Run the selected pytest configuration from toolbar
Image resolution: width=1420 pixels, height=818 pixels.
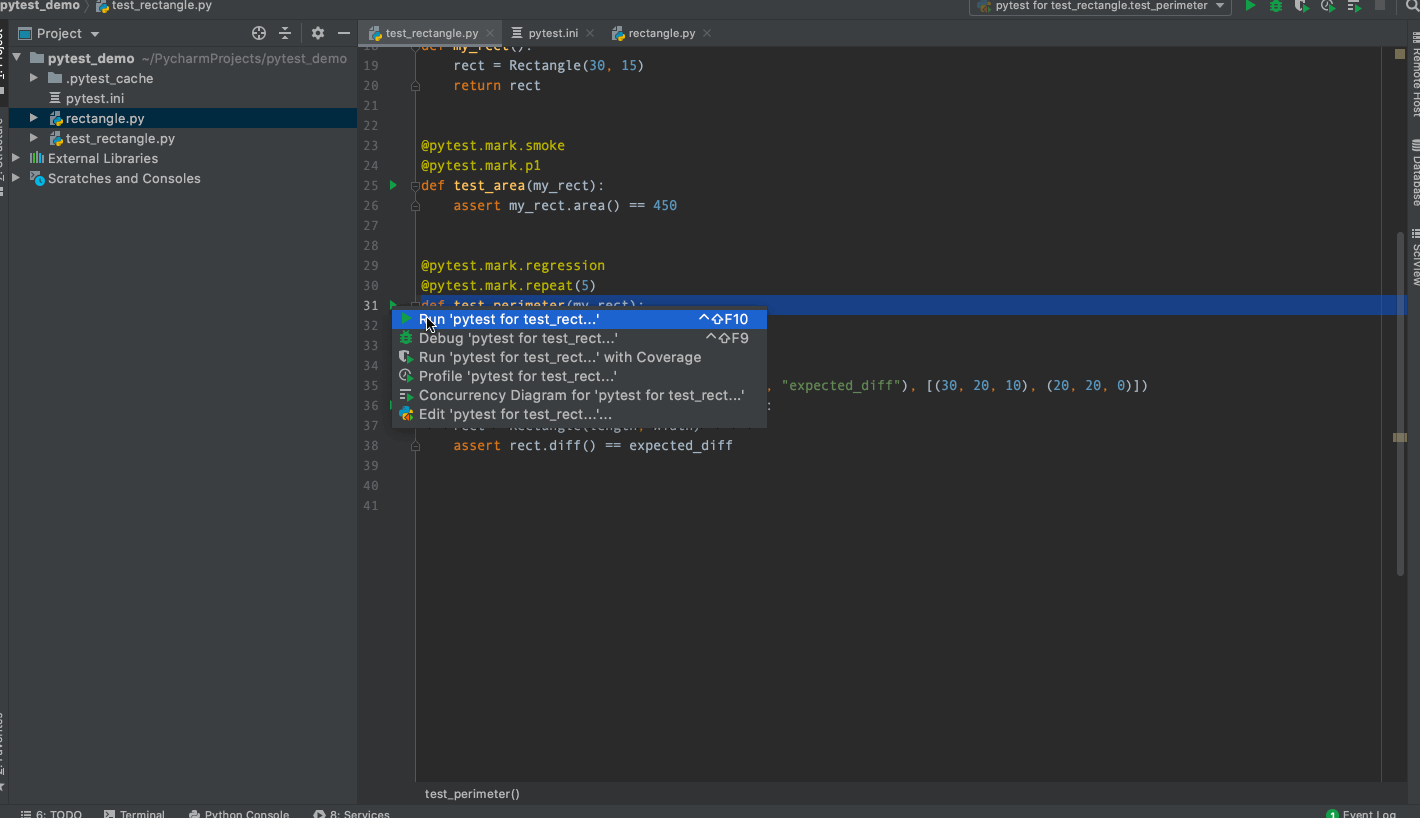pos(1250,6)
